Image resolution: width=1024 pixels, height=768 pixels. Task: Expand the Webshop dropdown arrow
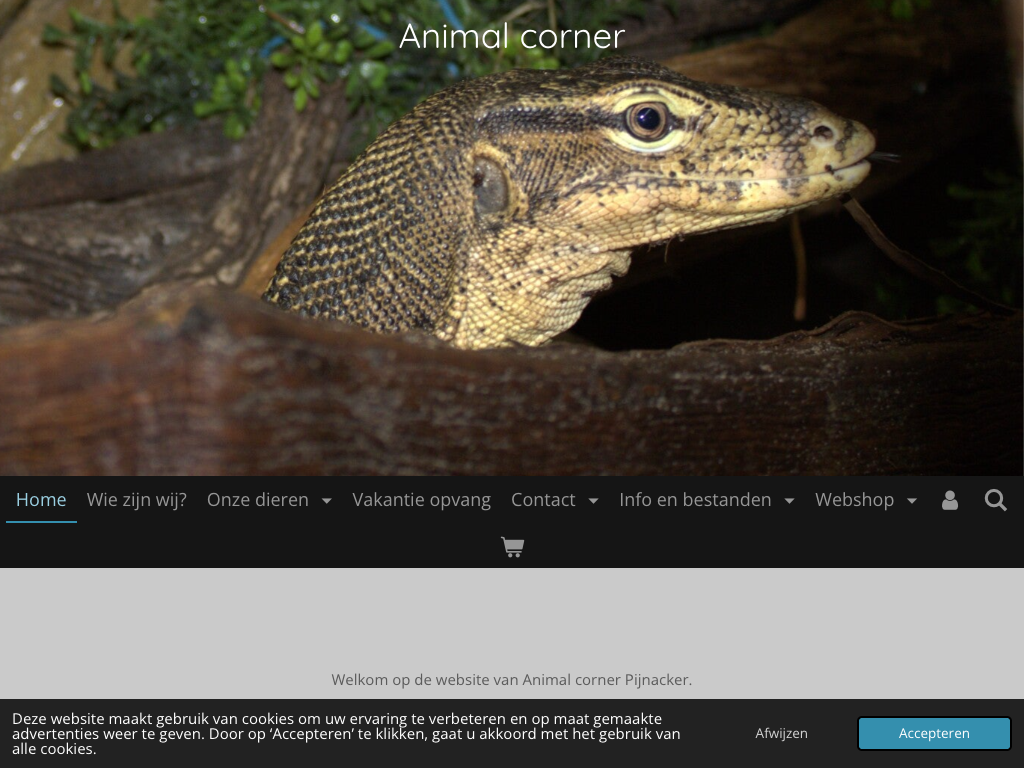pos(912,501)
